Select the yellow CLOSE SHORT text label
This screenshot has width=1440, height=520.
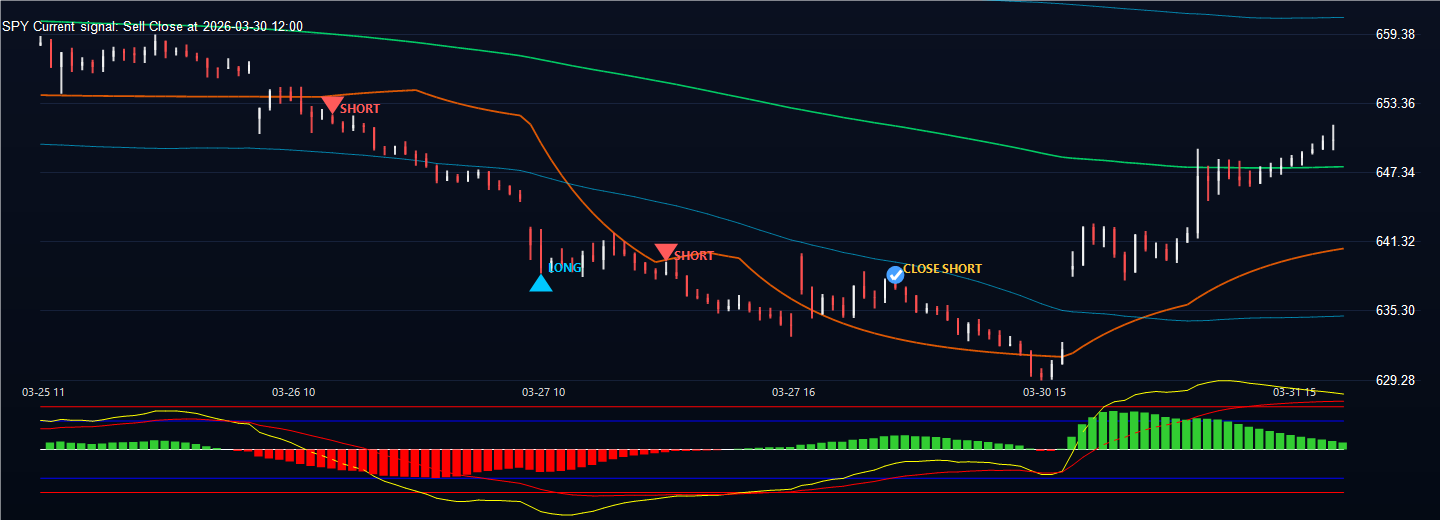(942, 269)
